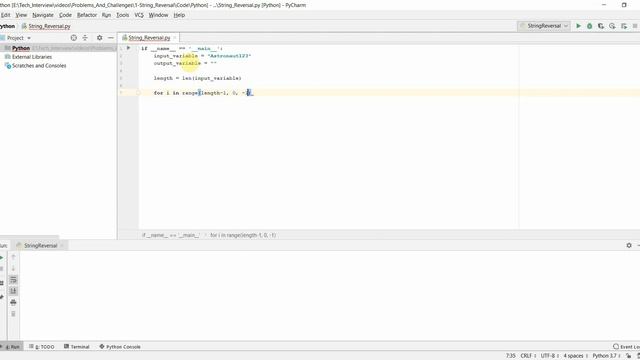
Task: Open the Code menu
Action: tap(65, 15)
